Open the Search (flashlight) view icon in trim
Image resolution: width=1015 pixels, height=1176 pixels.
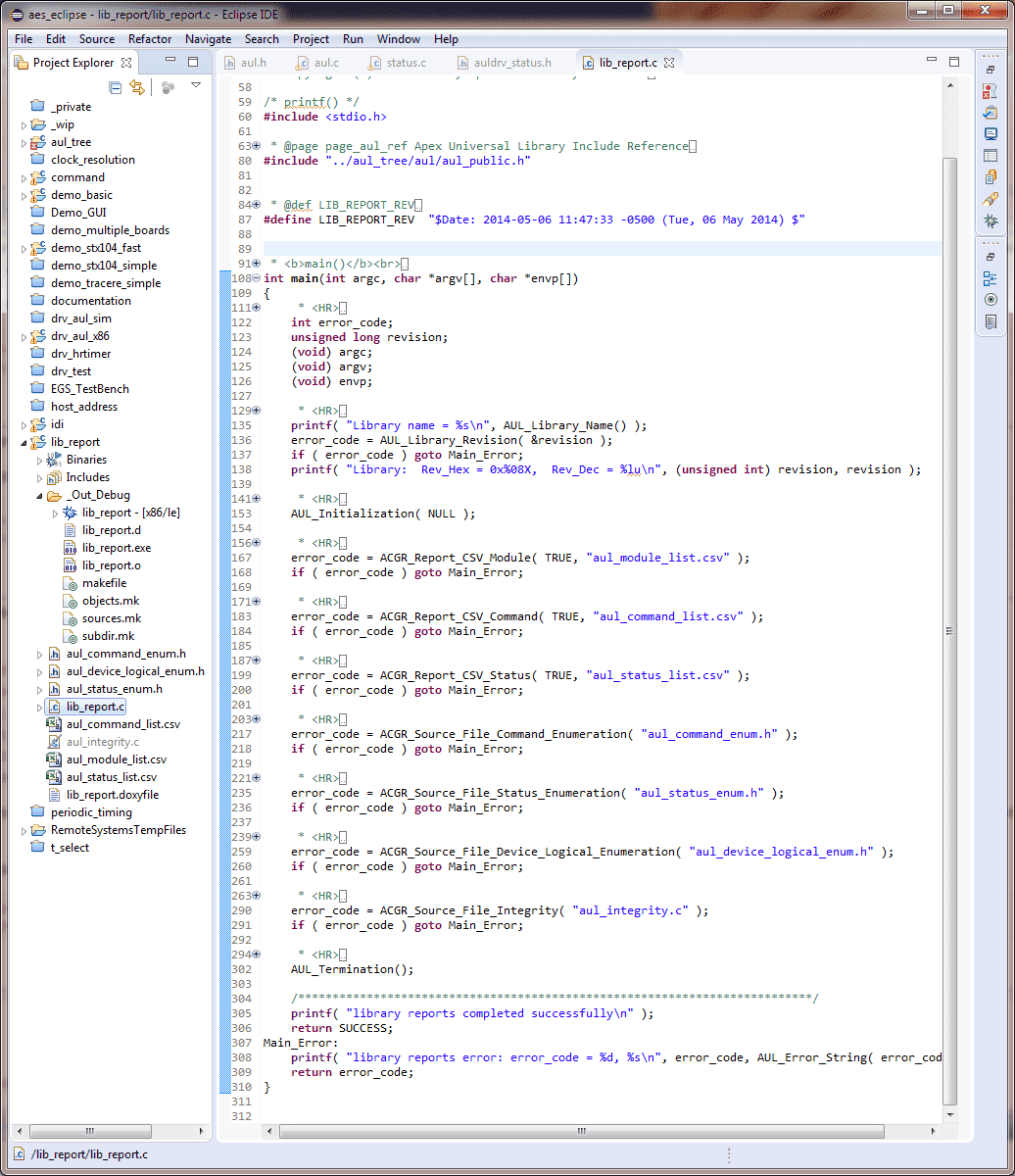(x=991, y=199)
